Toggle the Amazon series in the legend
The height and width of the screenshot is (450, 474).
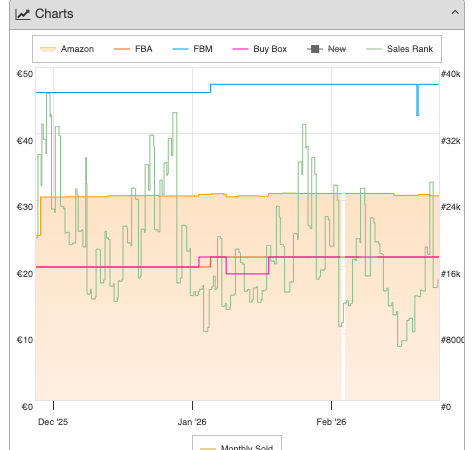(x=67, y=49)
